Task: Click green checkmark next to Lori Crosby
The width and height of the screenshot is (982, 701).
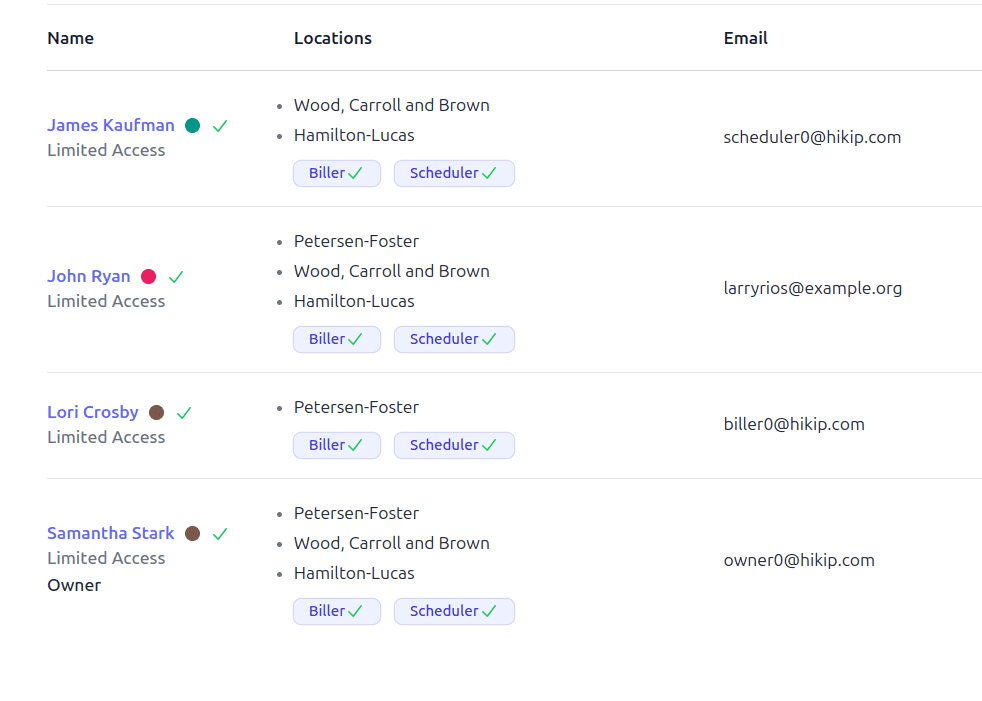Action: (x=184, y=413)
